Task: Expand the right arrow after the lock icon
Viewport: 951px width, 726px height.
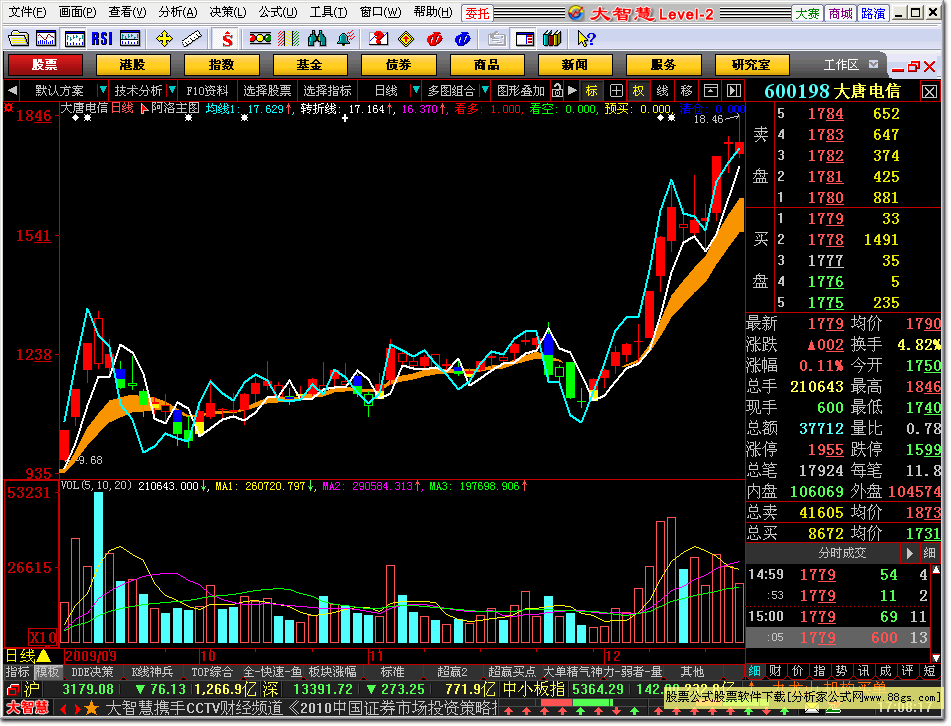Action: [572, 91]
